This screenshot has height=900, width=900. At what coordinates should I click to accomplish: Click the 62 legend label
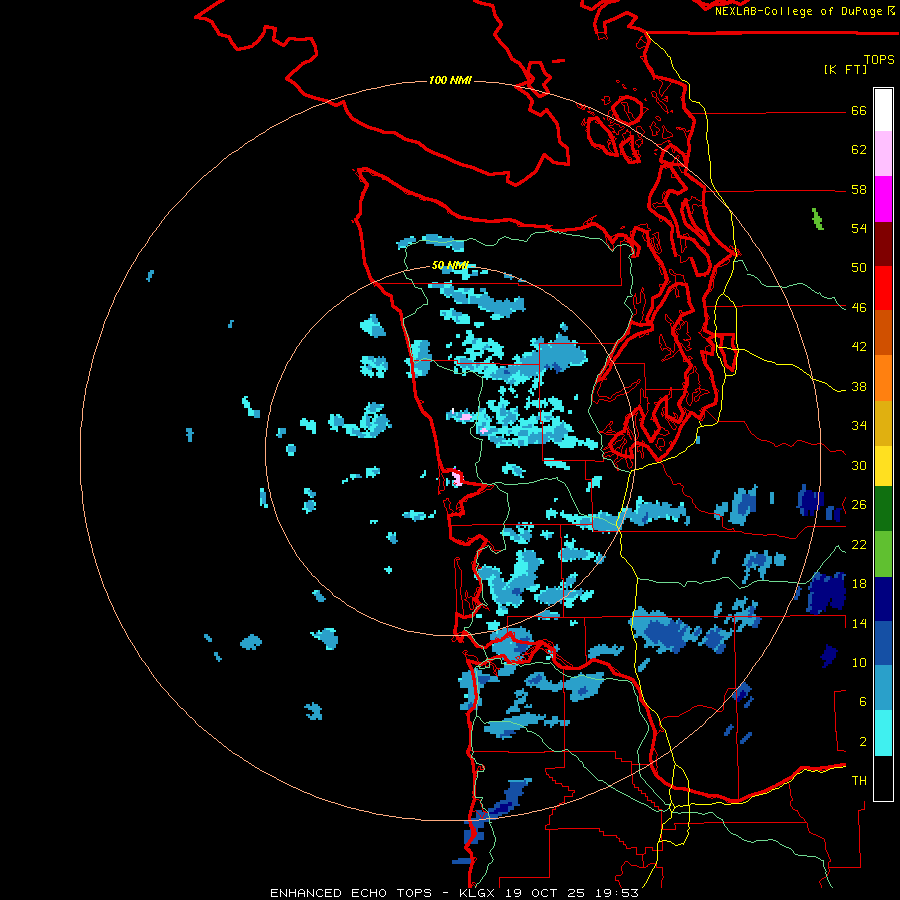pyautogui.click(x=859, y=150)
